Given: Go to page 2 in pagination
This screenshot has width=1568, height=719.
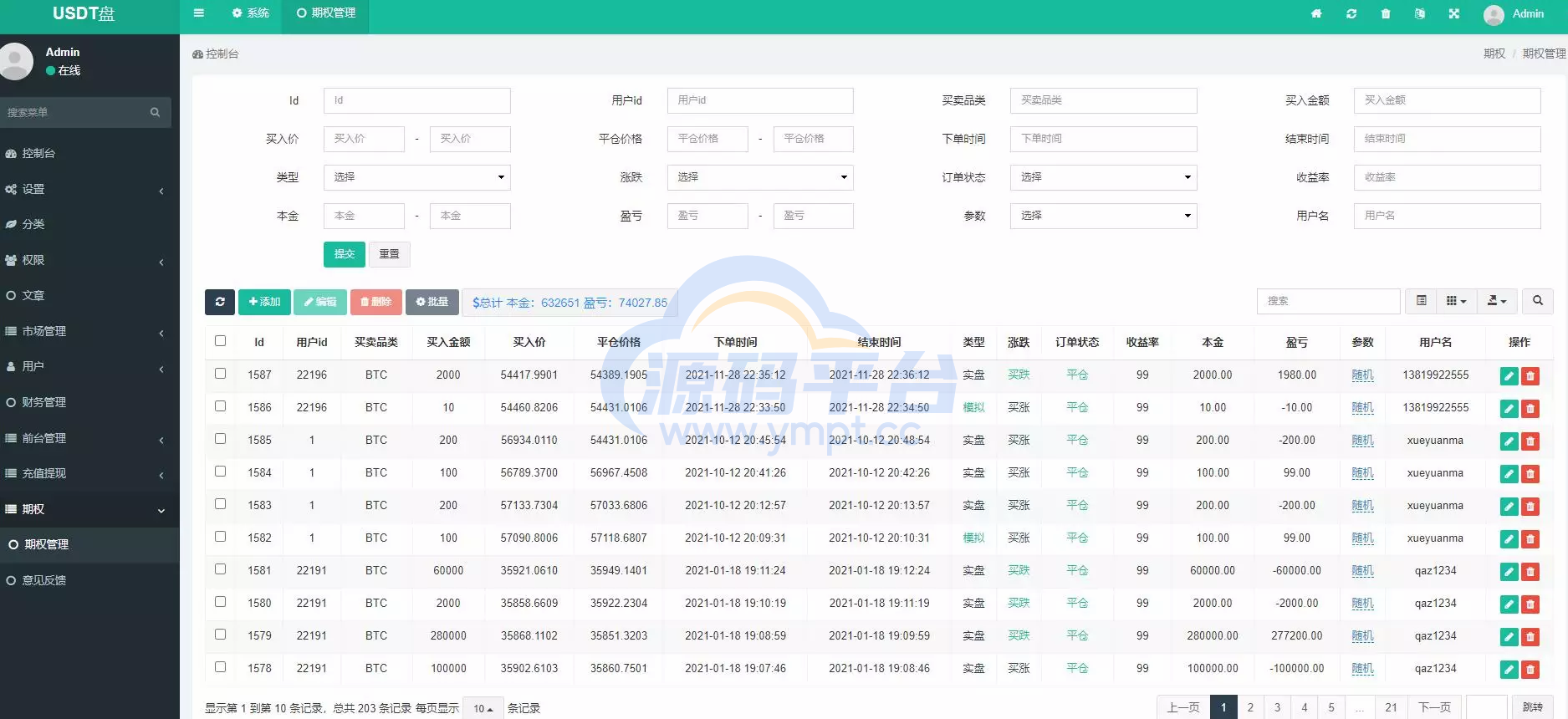Looking at the screenshot, I should coord(1250,707).
